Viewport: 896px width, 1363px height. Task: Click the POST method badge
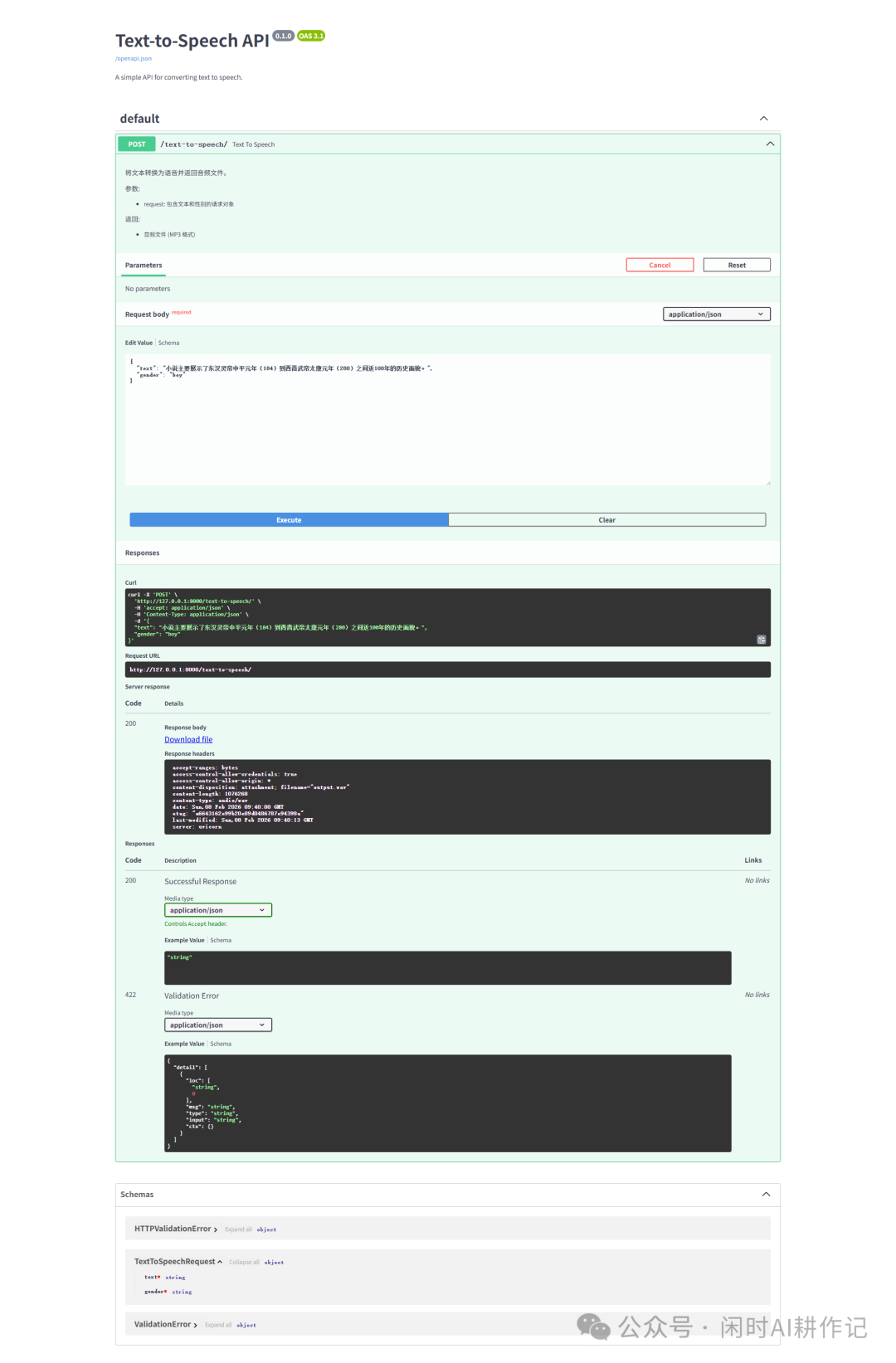pyautogui.click(x=137, y=144)
